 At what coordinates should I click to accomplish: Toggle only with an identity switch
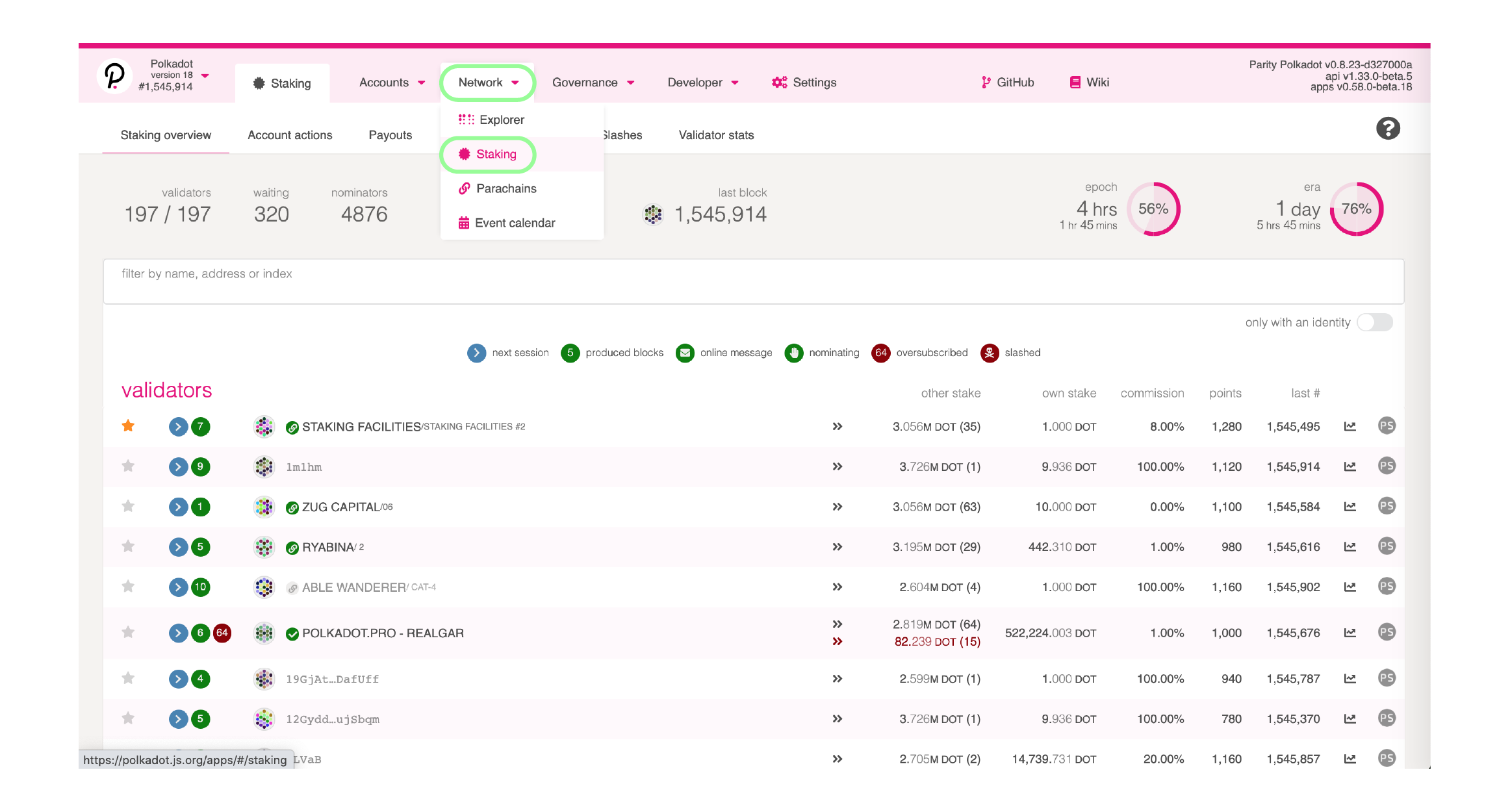coord(1375,322)
